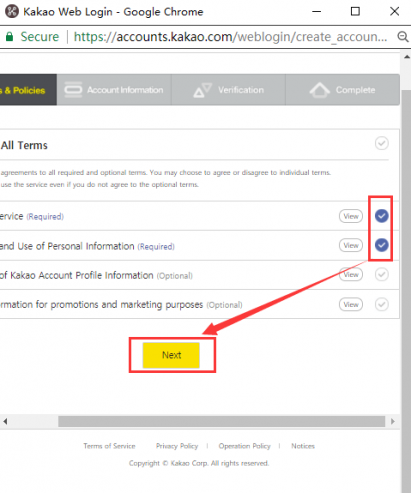Click horizontal scrollbar right arrow
Screen dimensions: 411x493
point(393,421)
